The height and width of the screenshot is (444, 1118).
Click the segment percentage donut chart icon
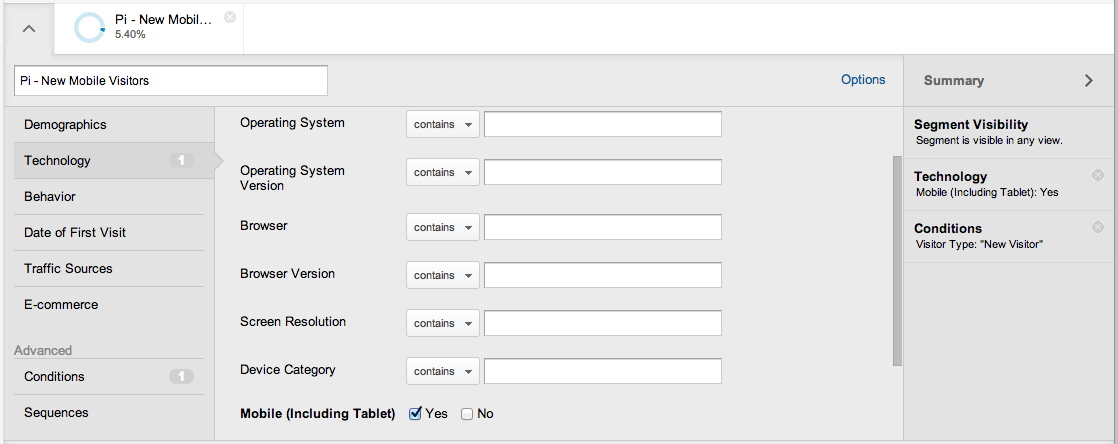click(89, 29)
